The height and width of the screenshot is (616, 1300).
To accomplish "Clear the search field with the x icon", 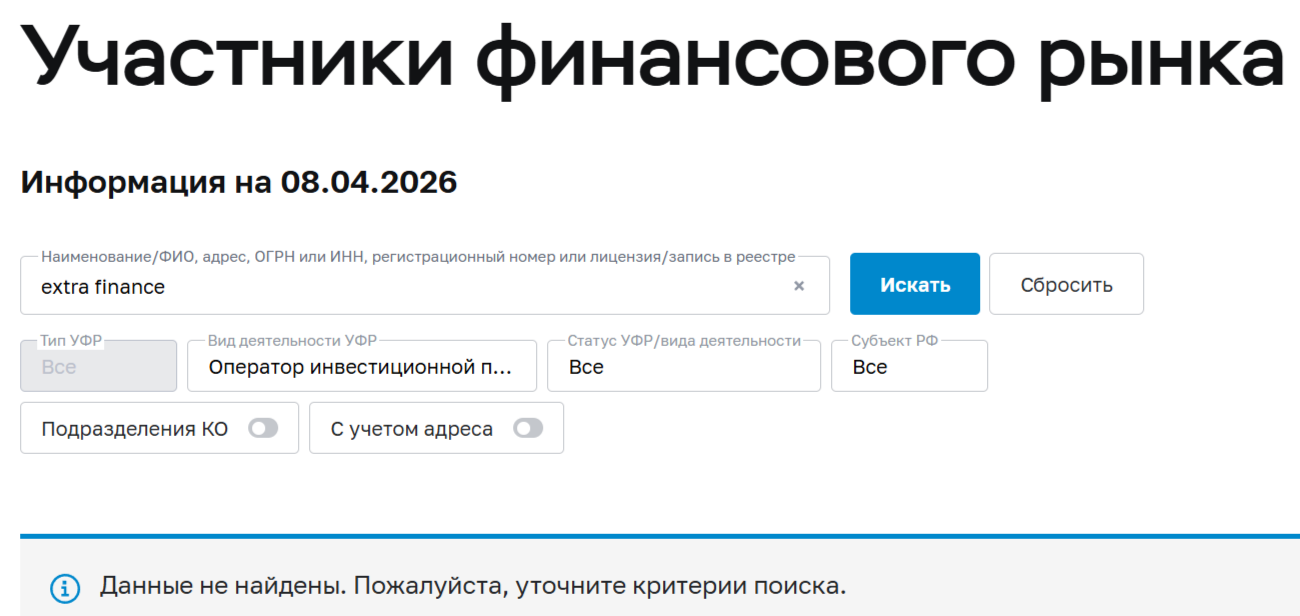I will [x=799, y=286].
